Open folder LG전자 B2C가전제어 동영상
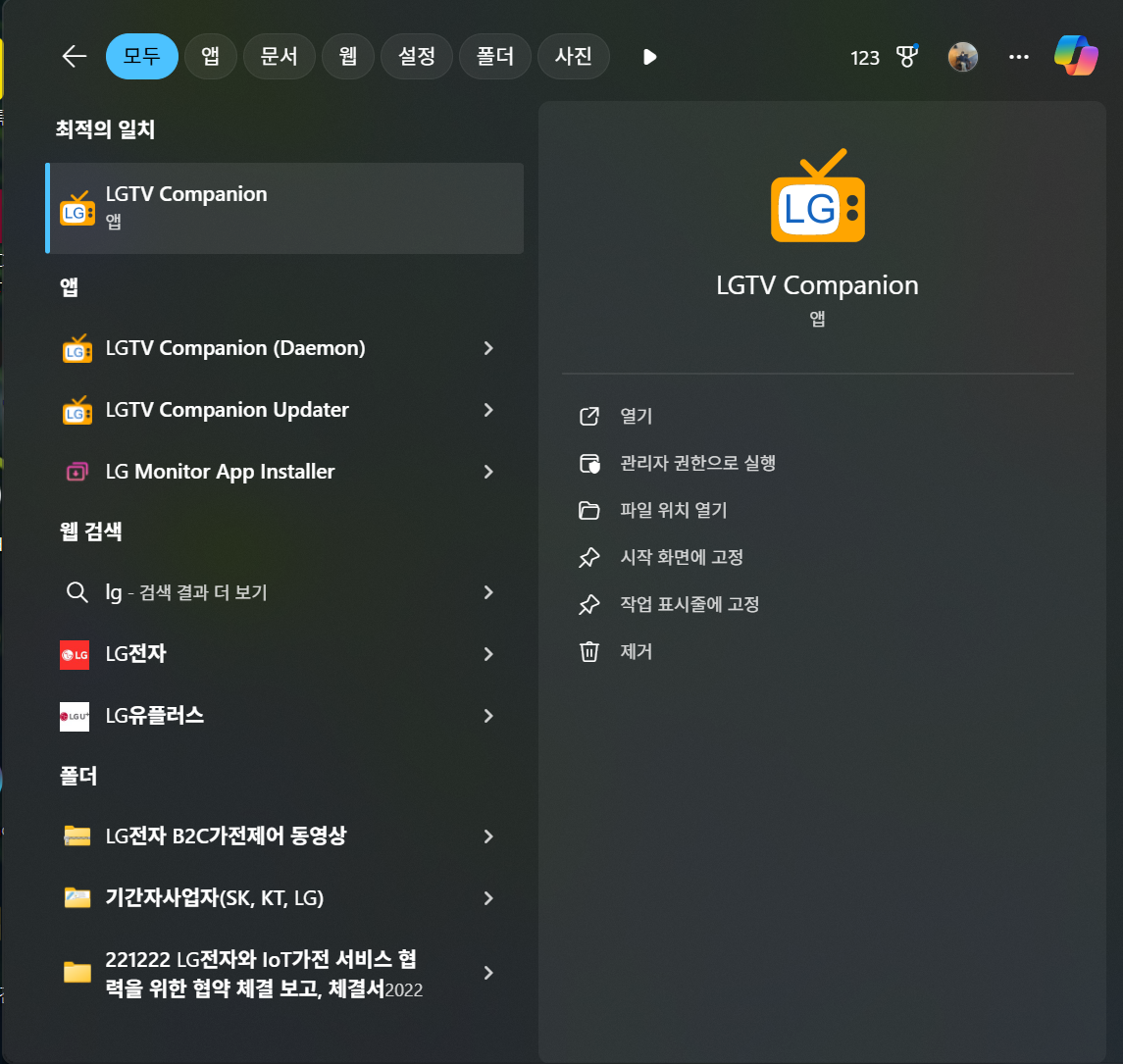 point(284,836)
